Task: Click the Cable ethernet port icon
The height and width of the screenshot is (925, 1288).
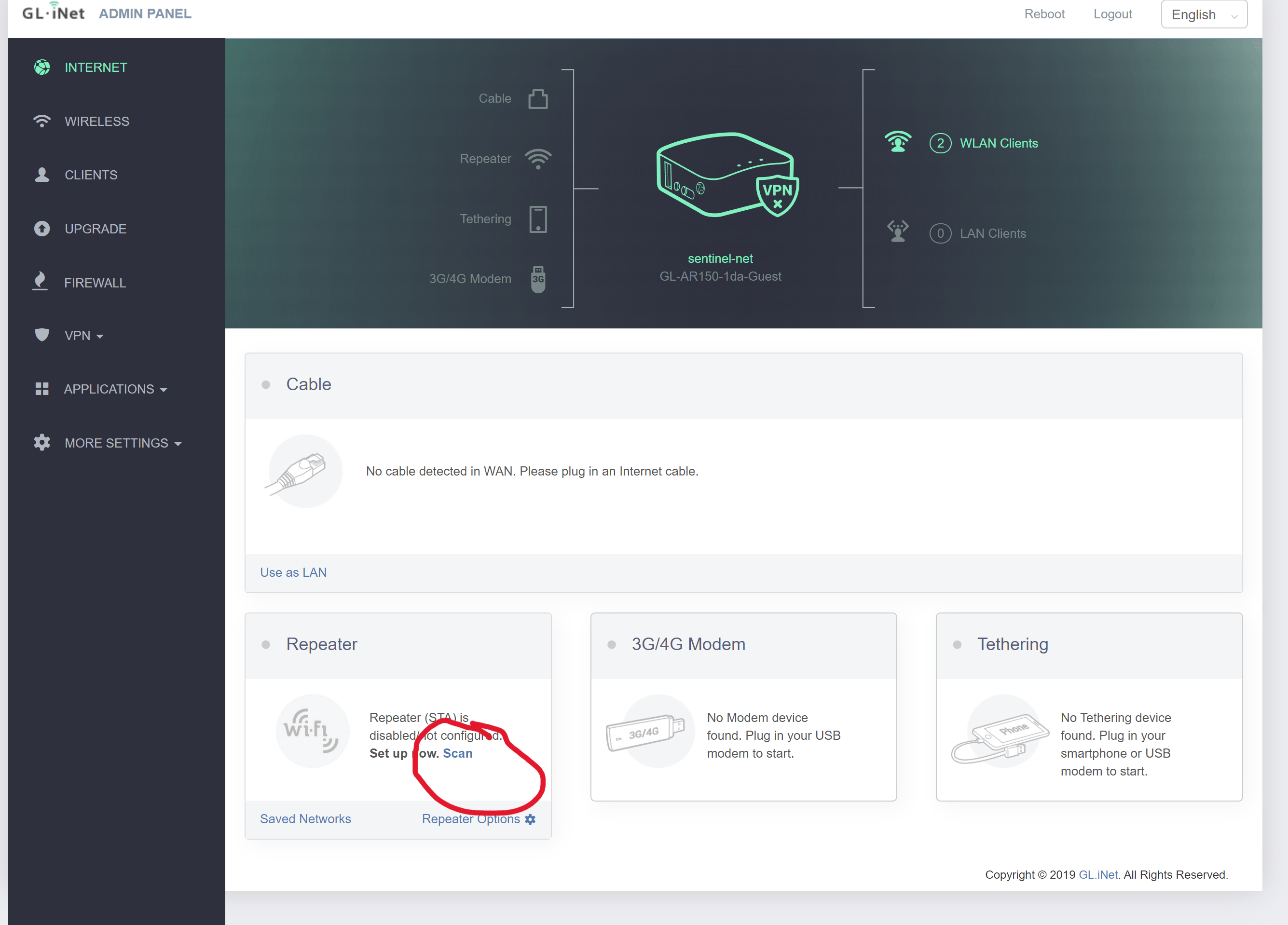Action: 537,99
